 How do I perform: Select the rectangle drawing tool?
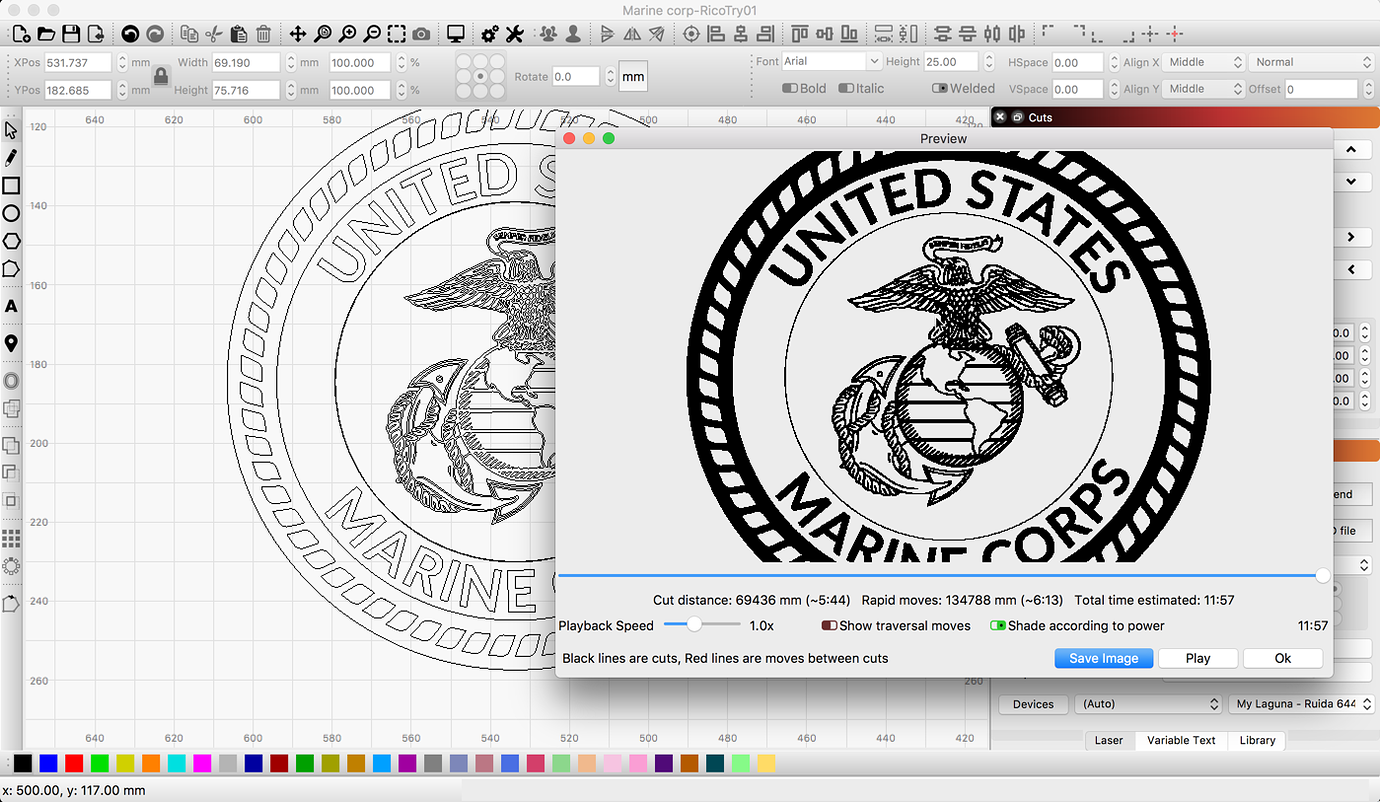coord(11,186)
